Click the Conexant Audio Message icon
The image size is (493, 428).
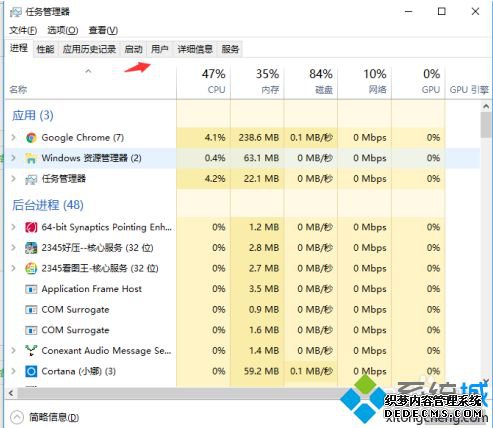[31, 351]
